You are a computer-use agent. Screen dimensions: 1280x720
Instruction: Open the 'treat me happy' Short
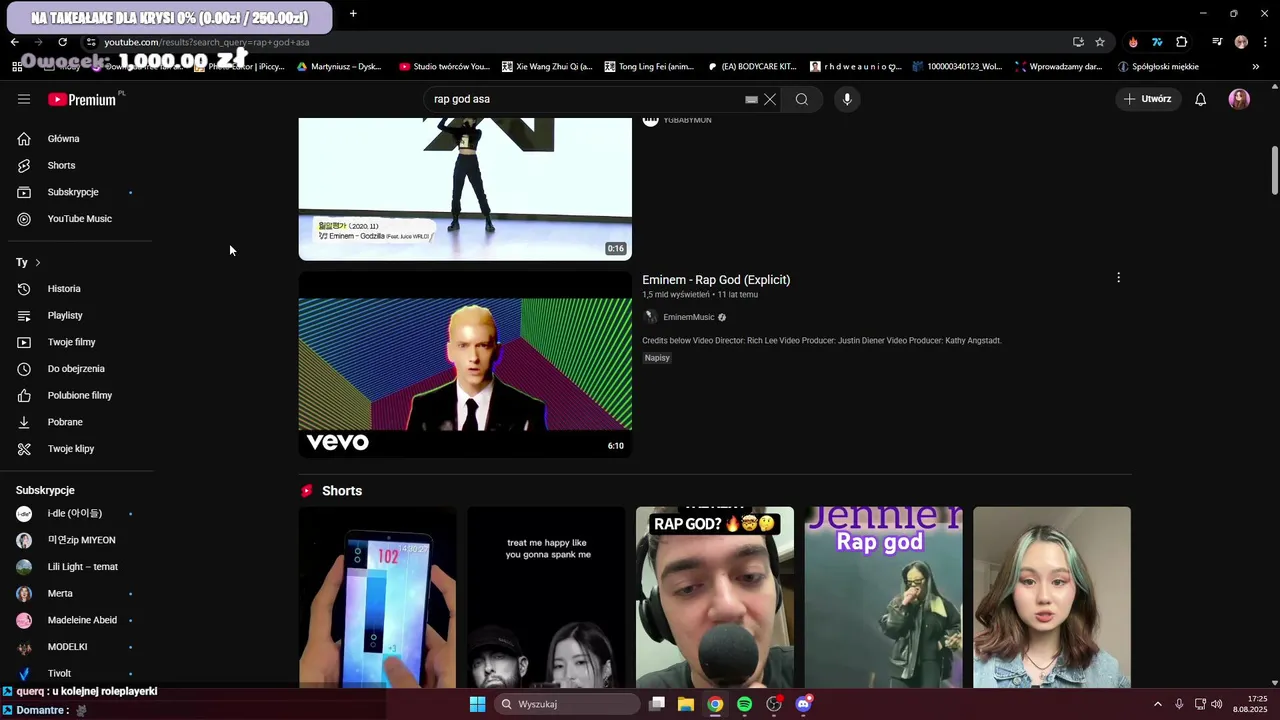(546, 597)
